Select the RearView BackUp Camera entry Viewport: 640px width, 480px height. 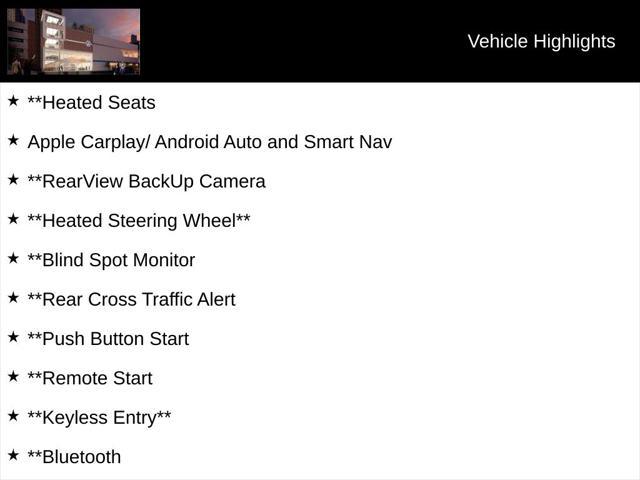(147, 182)
